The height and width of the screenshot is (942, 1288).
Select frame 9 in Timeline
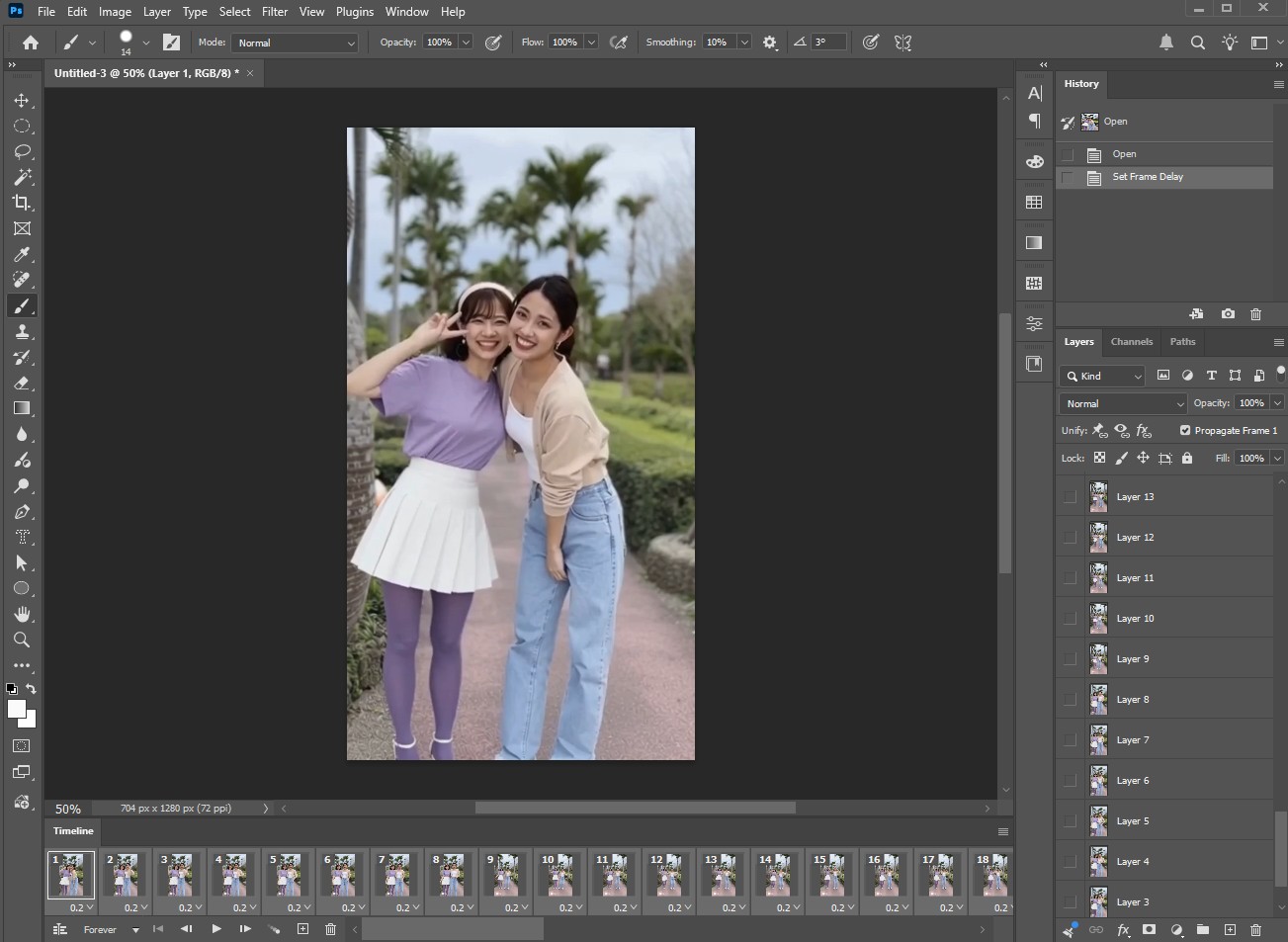click(x=504, y=876)
